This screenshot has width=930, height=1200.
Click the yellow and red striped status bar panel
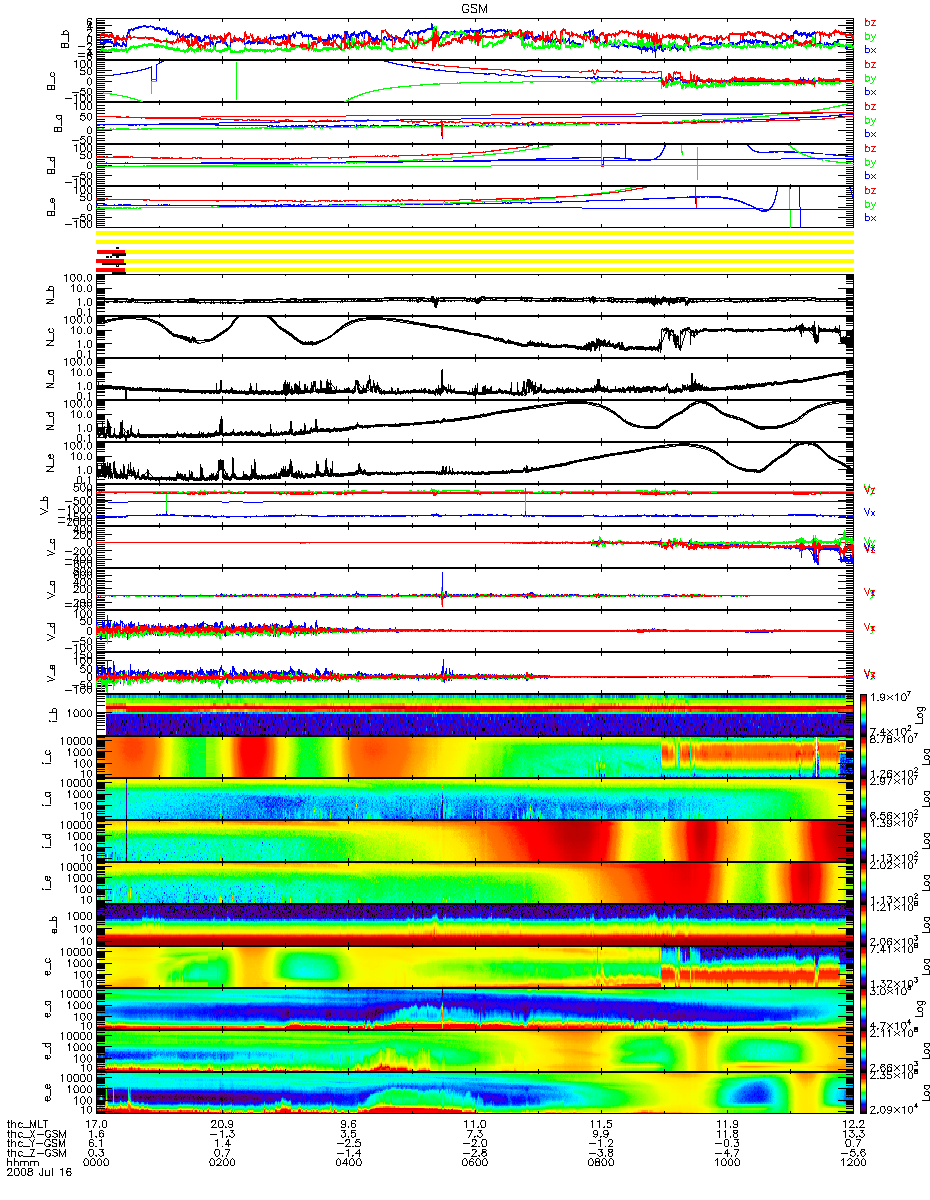click(474, 252)
